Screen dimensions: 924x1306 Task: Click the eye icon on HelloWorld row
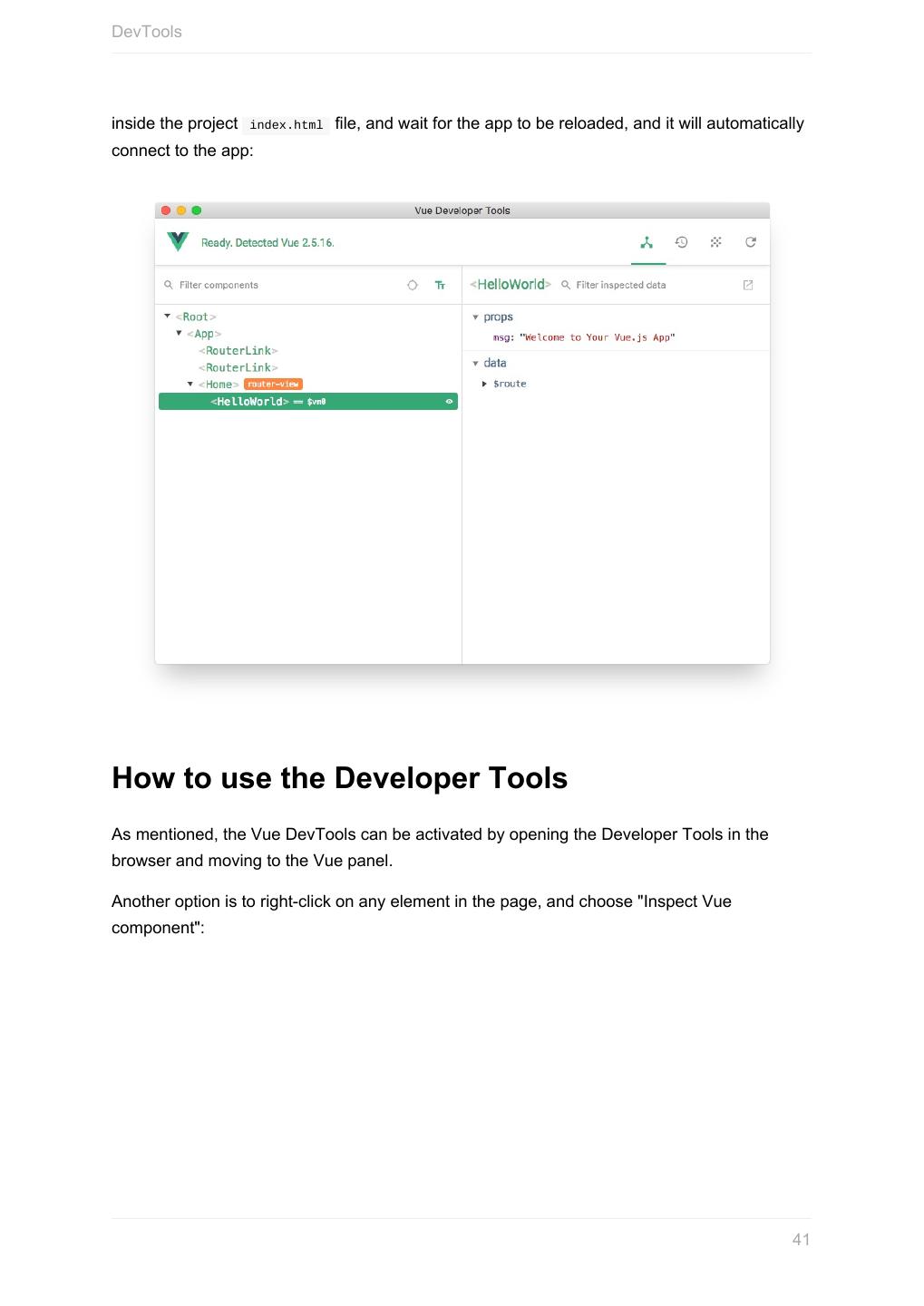click(x=449, y=402)
